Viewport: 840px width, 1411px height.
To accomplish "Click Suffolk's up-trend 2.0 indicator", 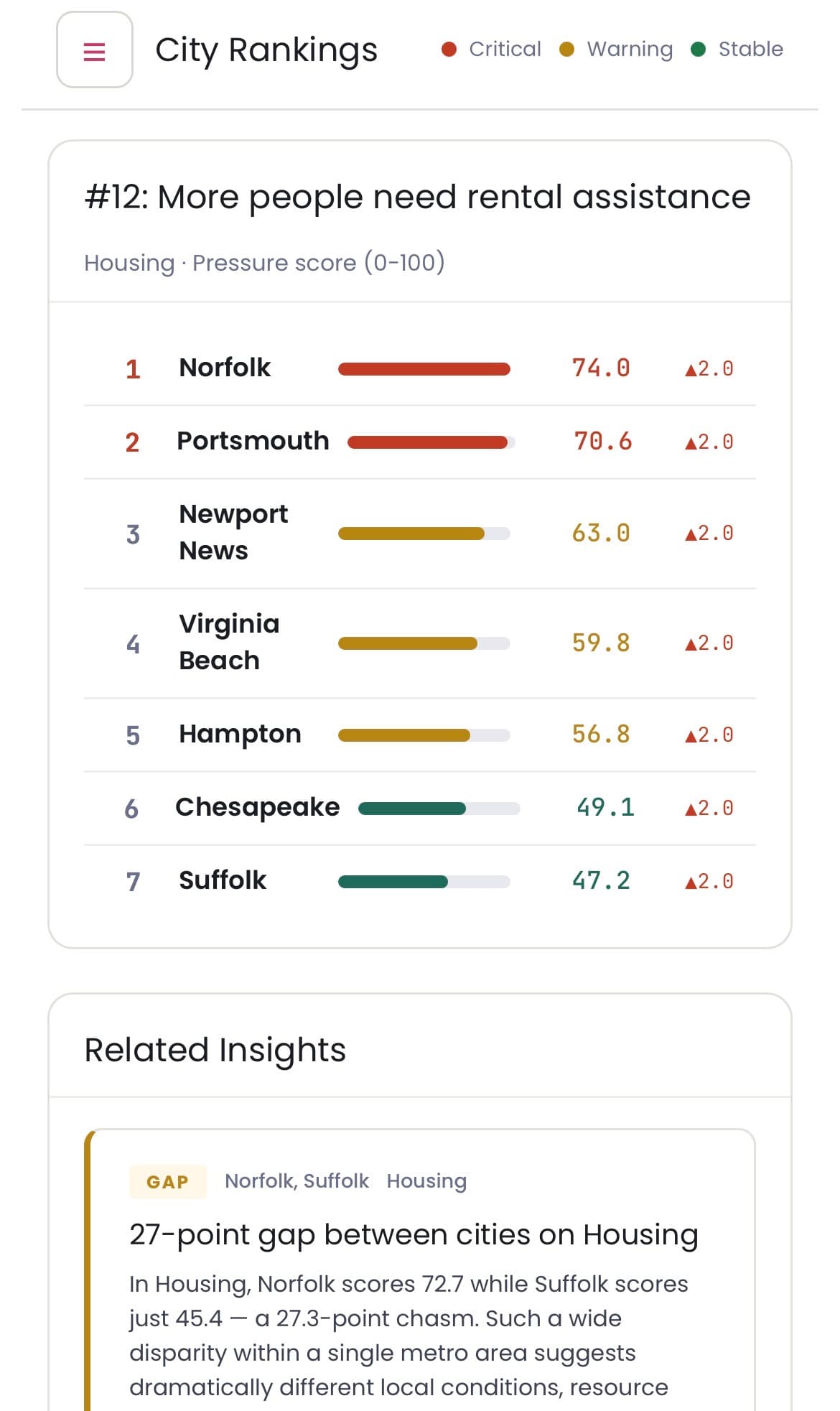I will [709, 882].
